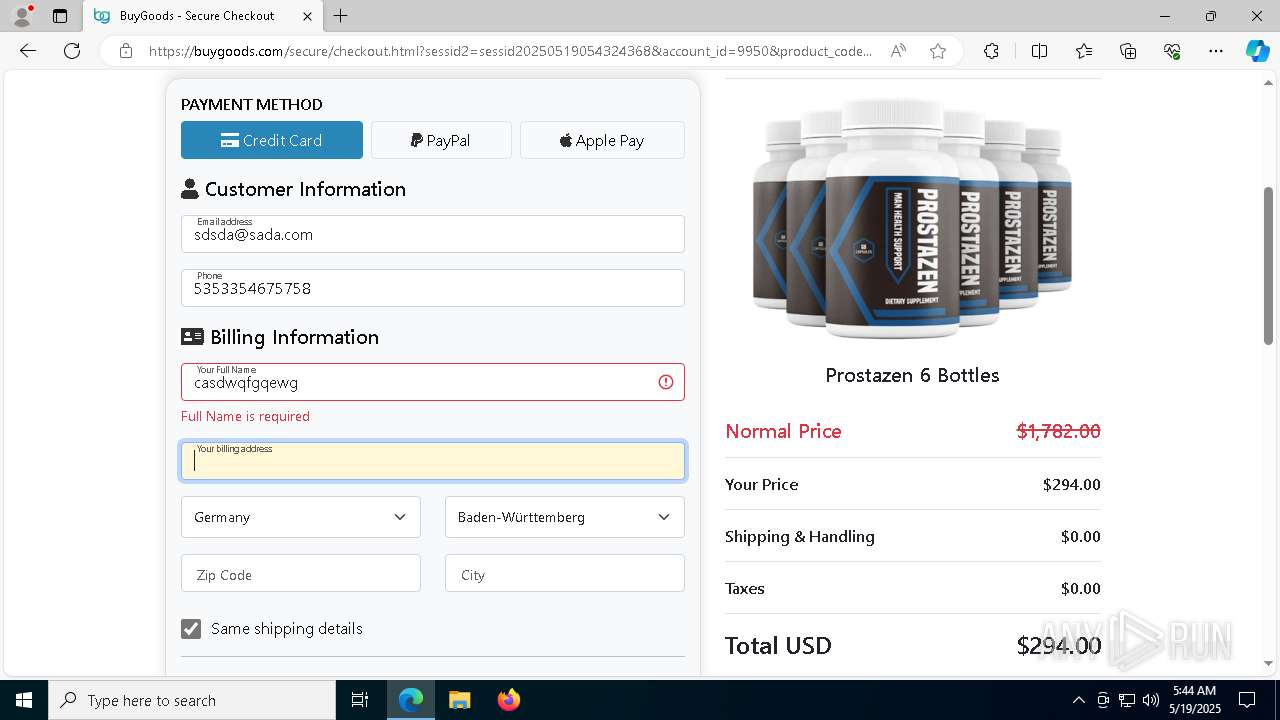The width and height of the screenshot is (1280, 720).
Task: Open a new browser tab
Action: [x=341, y=16]
